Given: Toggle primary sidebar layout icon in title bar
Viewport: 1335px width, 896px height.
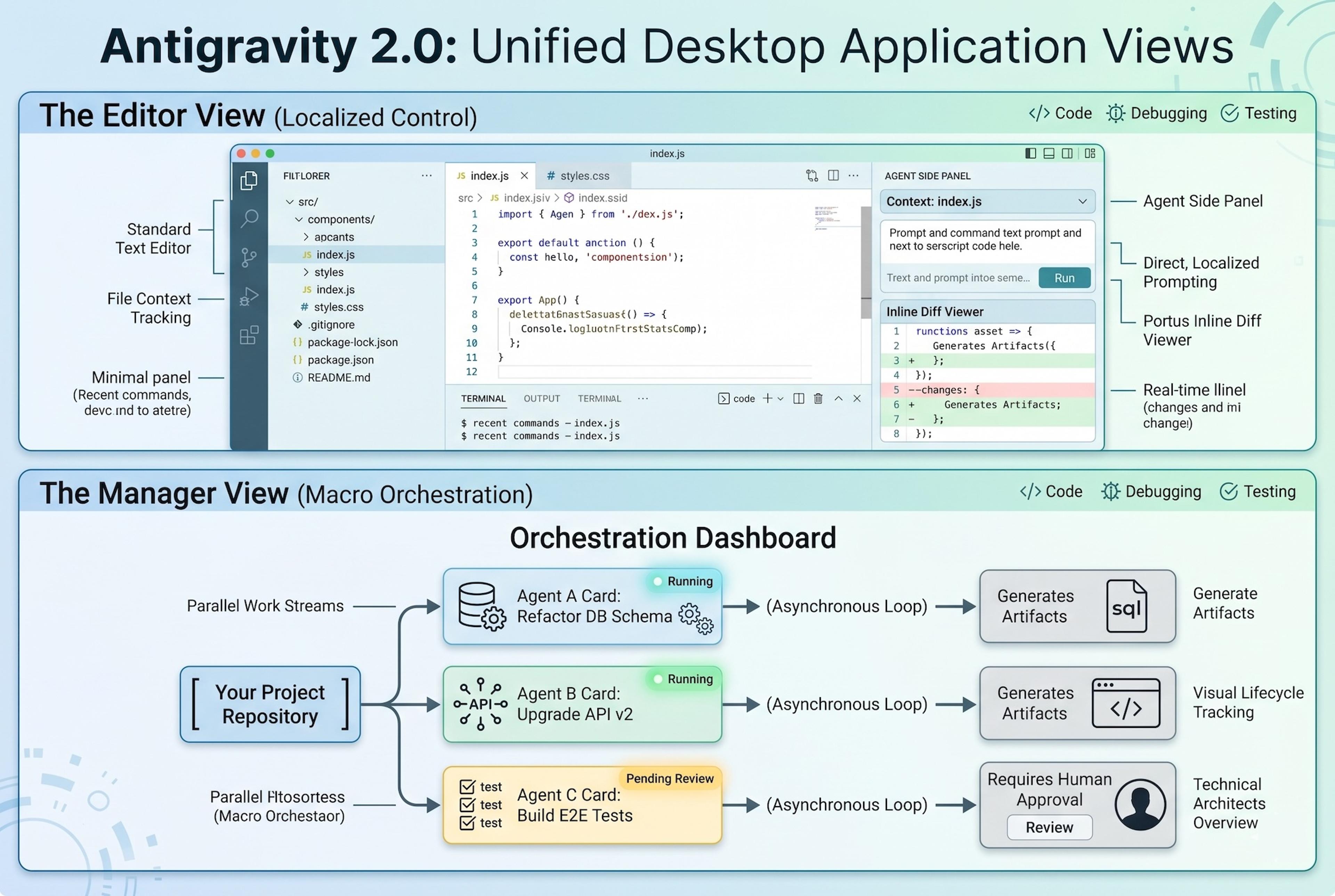Looking at the screenshot, I should (x=1030, y=153).
